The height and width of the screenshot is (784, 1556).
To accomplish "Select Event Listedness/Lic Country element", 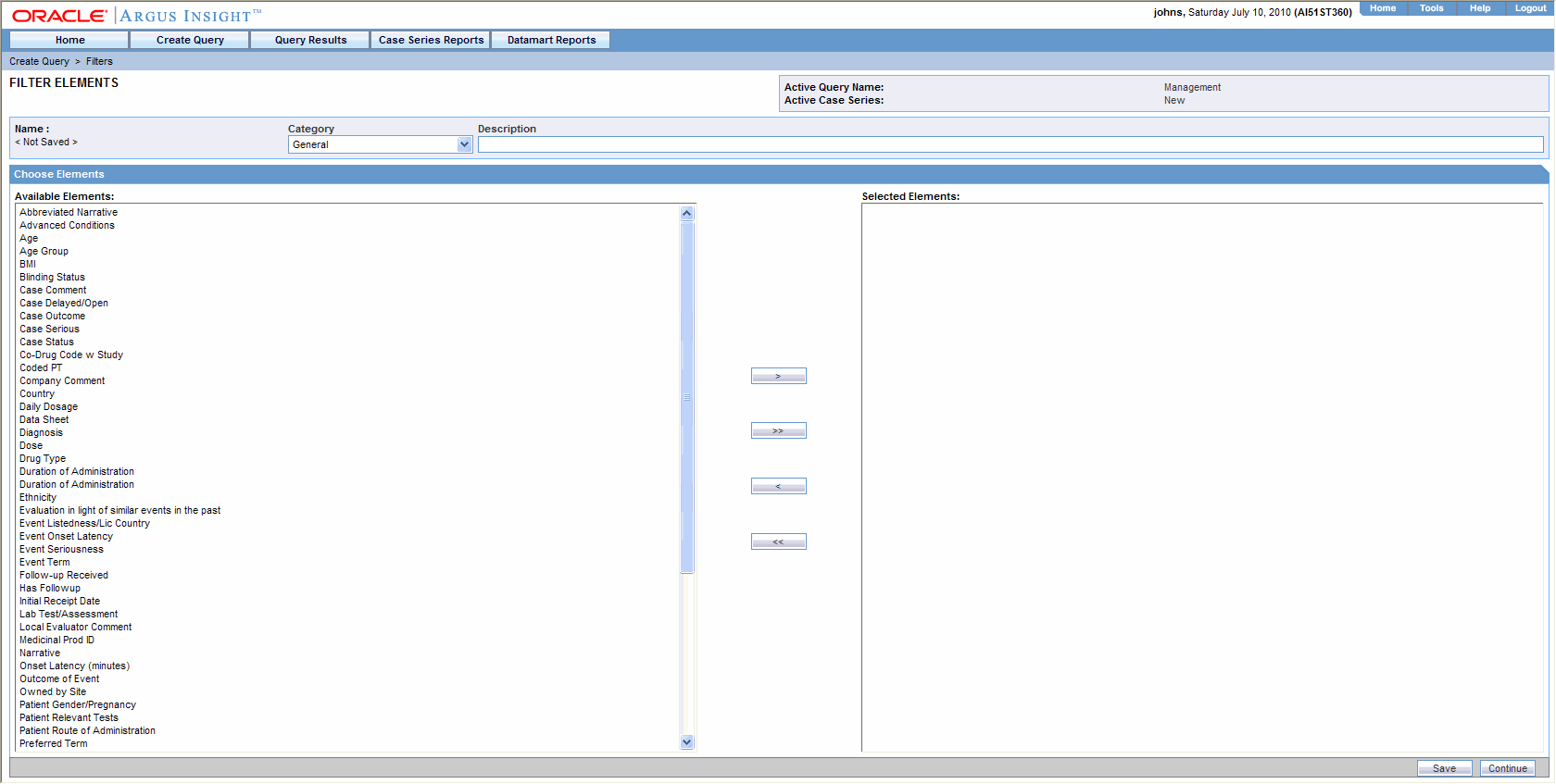I will coord(84,523).
